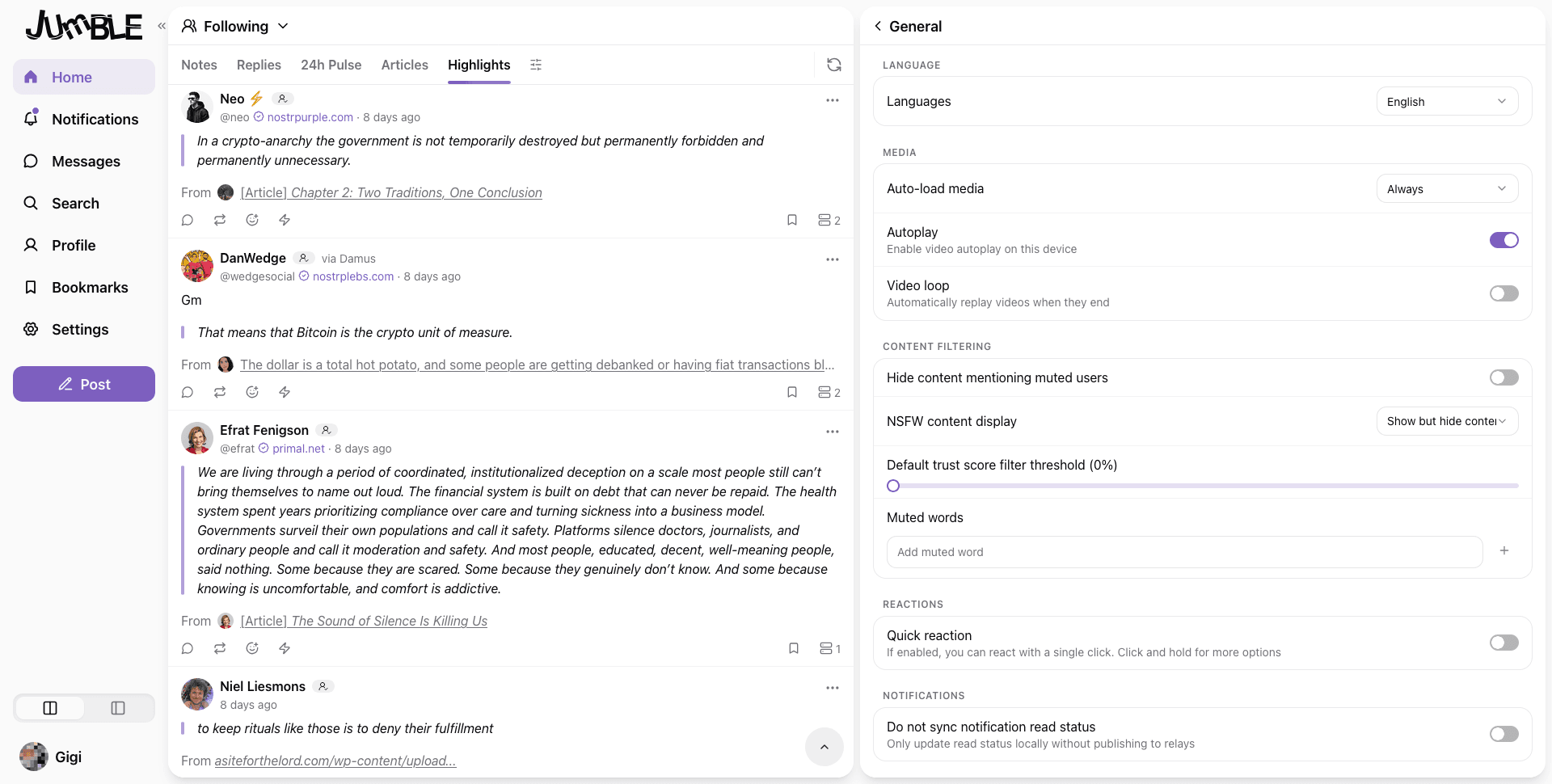Open more options for Niel Liesmons' post
Screen dimensions: 1552x784
833,688
